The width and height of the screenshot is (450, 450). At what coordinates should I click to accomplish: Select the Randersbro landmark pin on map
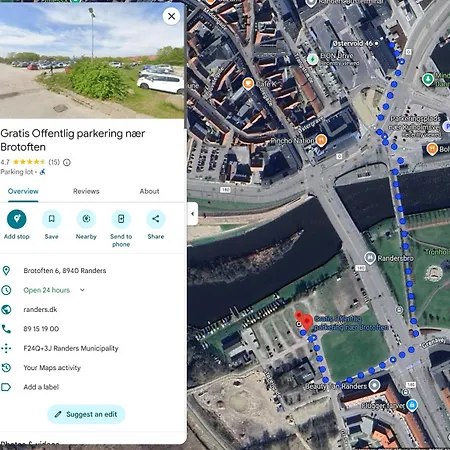pyautogui.click(x=370, y=258)
